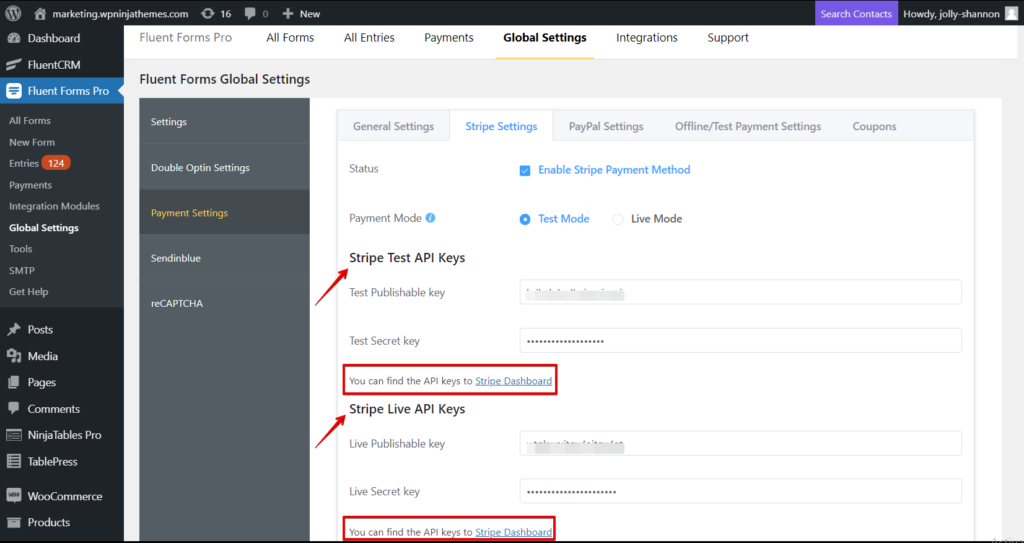1024x543 pixels.
Task: Toggle the Enable Stripe Payment Method checkbox
Action: click(x=524, y=171)
